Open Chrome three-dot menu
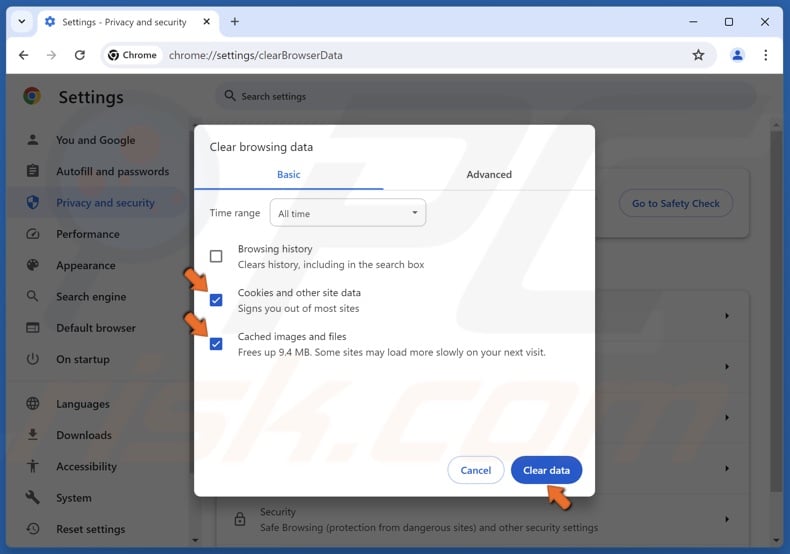This screenshot has height=554, width=790. point(765,55)
